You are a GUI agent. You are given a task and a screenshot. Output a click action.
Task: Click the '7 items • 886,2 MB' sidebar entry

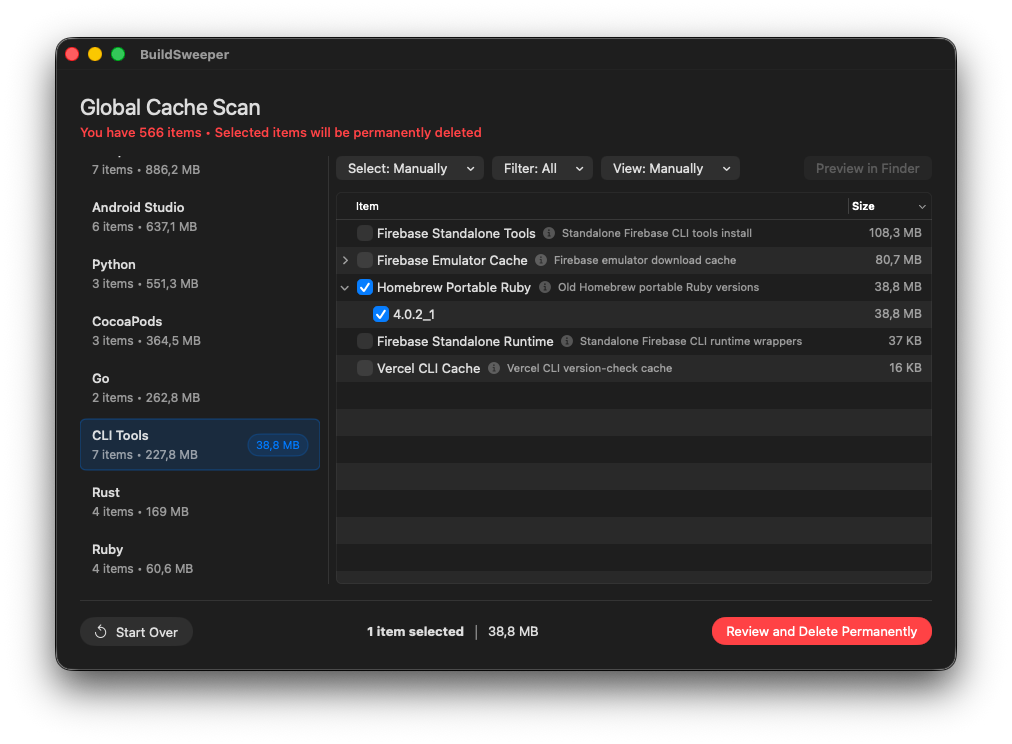(146, 170)
